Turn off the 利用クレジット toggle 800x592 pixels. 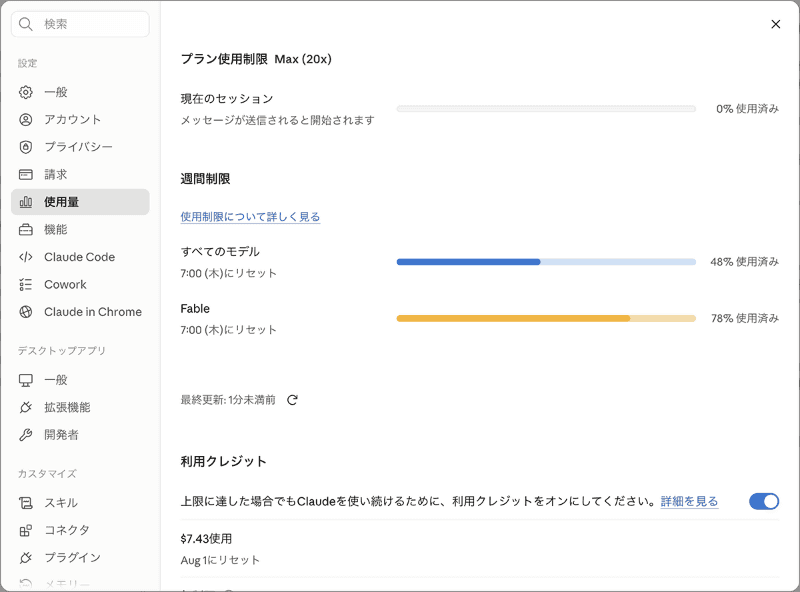point(764,501)
